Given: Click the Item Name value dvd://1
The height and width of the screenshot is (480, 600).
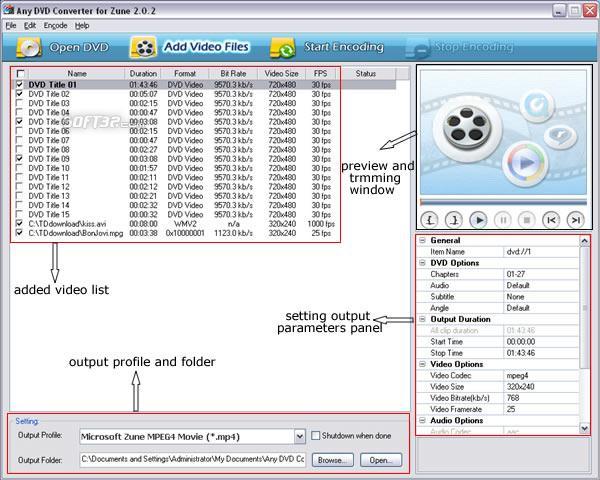Looking at the screenshot, I should click(541, 251).
